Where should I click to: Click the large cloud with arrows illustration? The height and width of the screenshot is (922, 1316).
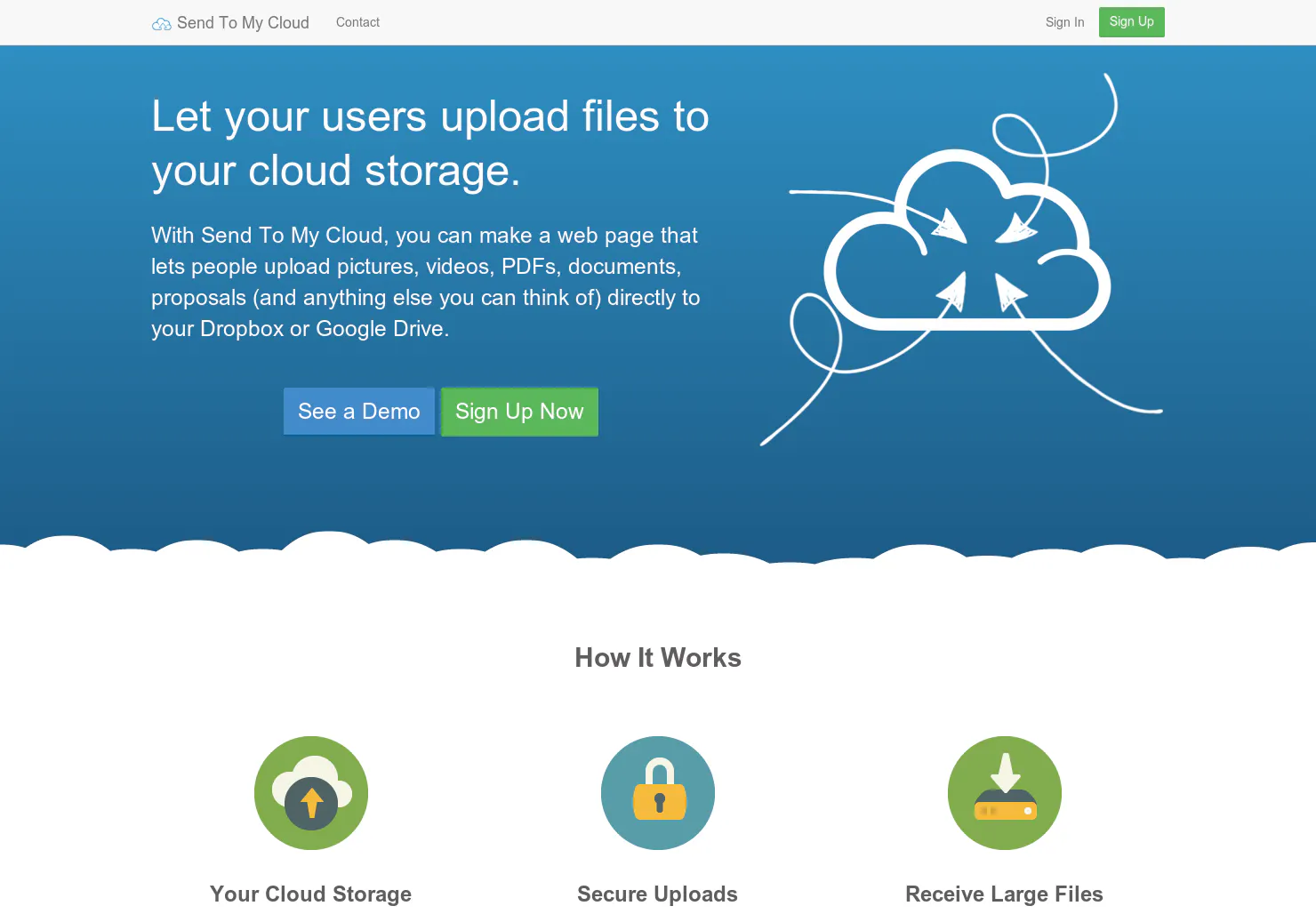(962, 259)
